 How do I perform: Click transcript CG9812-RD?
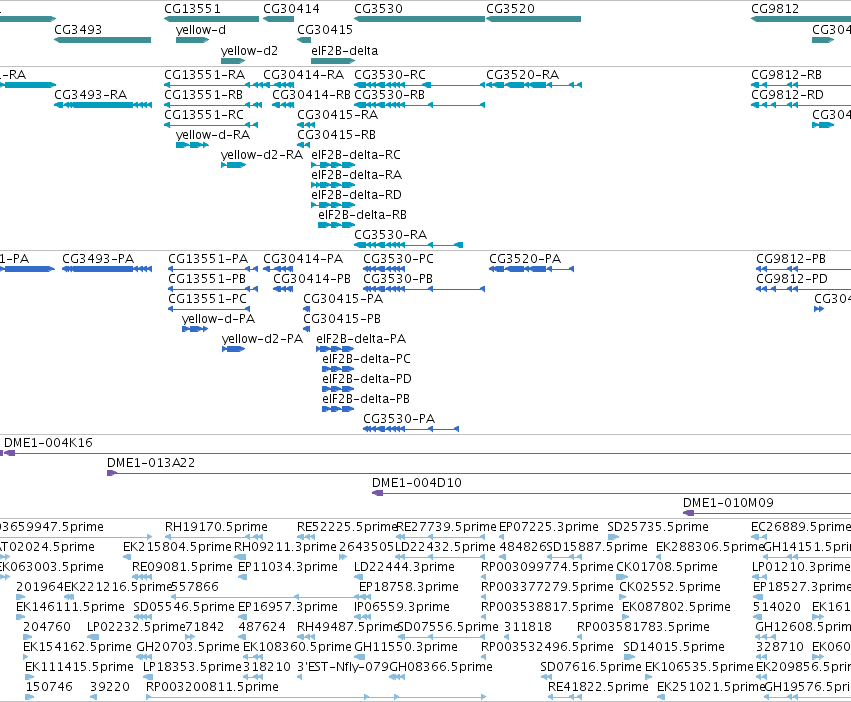(x=788, y=95)
